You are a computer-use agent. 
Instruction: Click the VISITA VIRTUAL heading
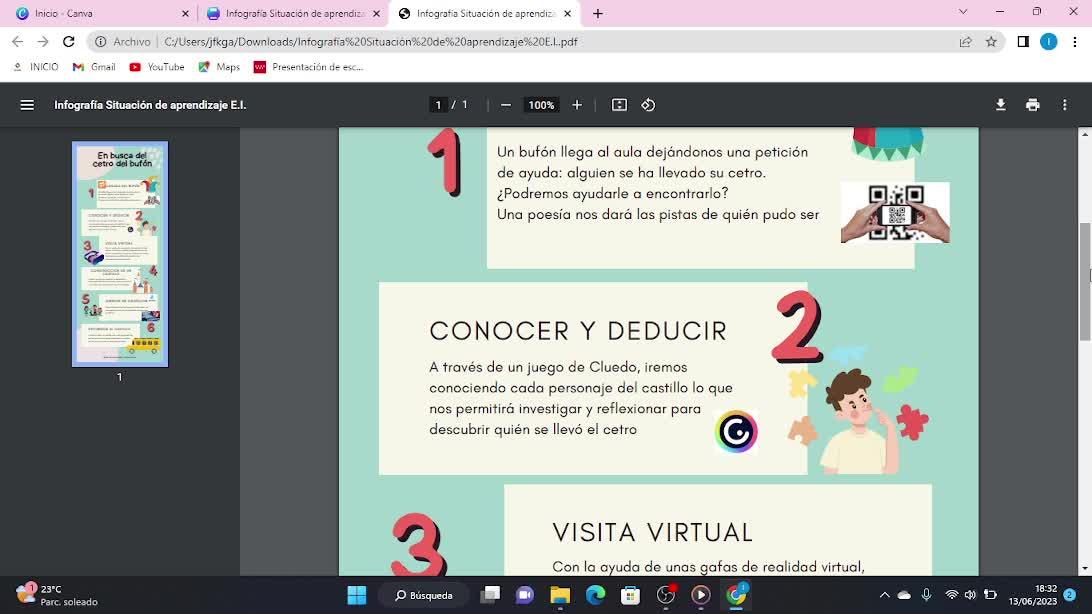pos(653,533)
